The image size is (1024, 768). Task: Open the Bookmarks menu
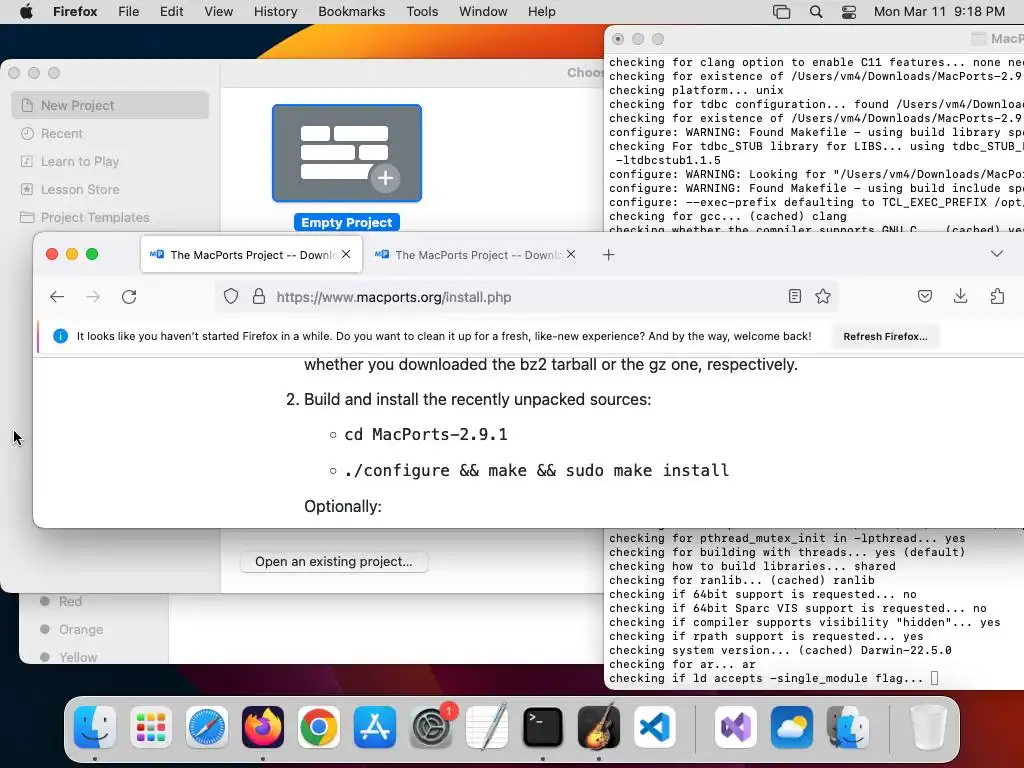tap(351, 12)
